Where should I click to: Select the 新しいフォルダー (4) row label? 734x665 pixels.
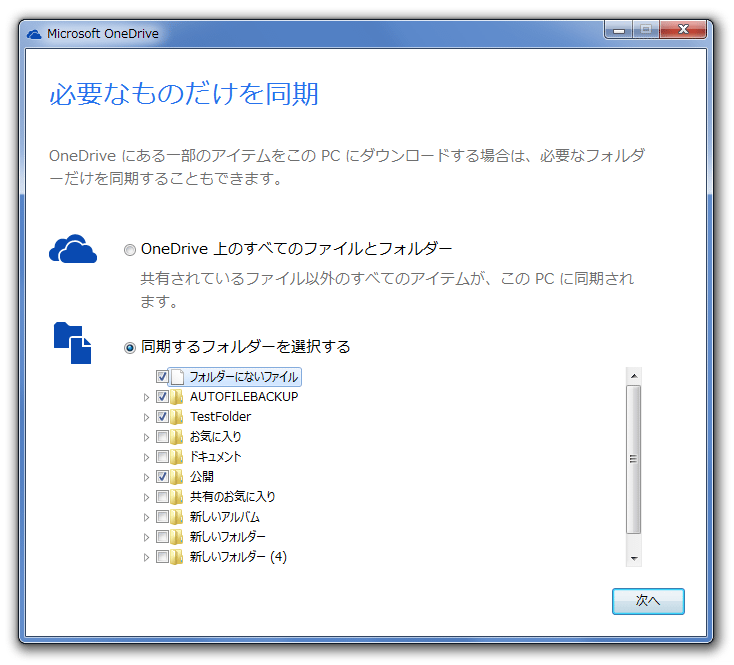click(x=238, y=556)
